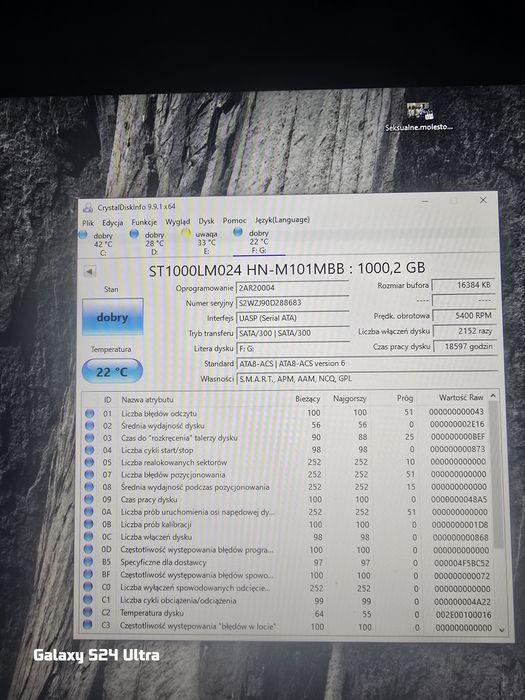Click status dot of row 0C Liczba włączeń dysku
525x700 pixels.
click(x=88, y=537)
